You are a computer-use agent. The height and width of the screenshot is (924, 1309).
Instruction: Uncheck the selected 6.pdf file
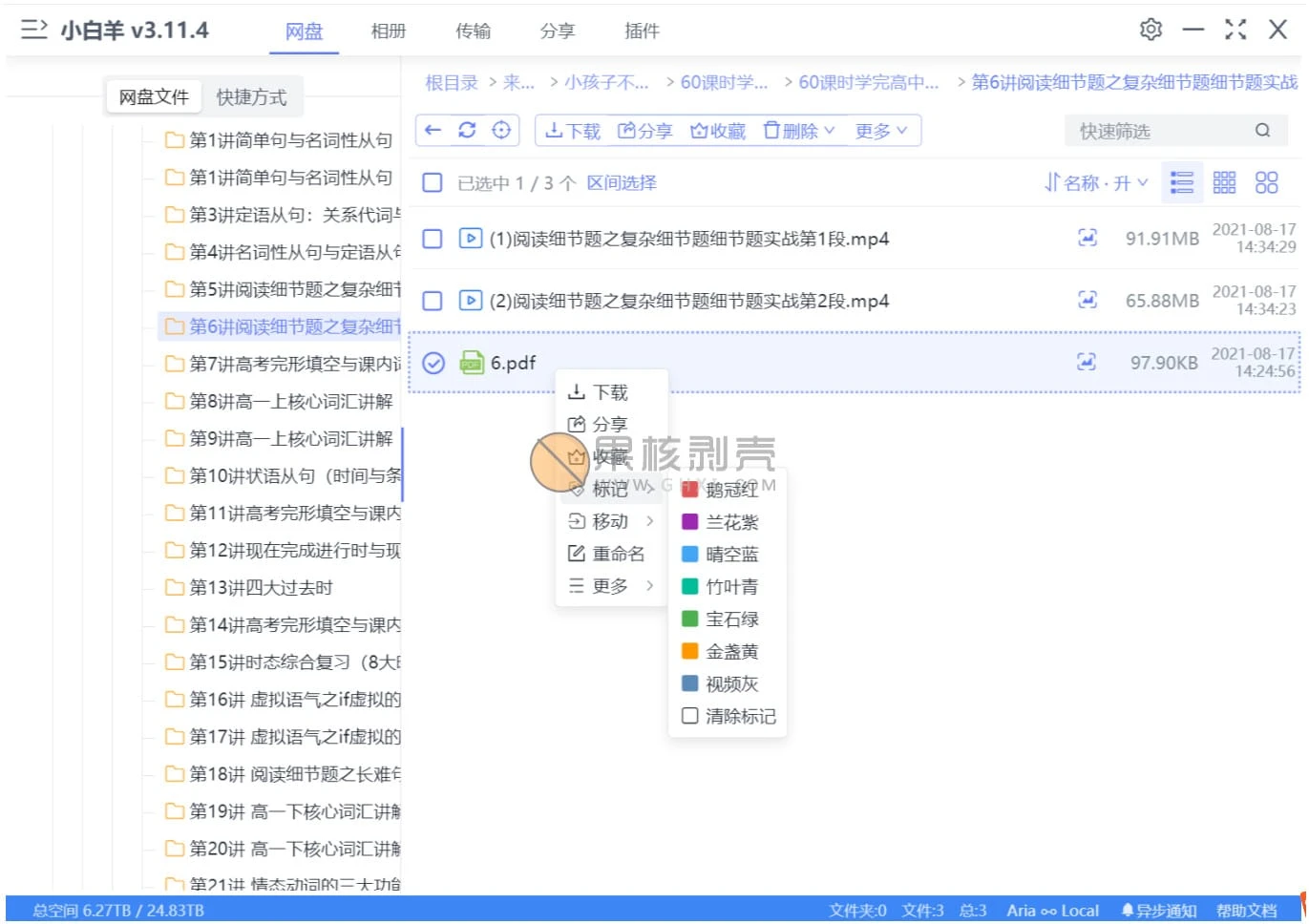tap(433, 363)
